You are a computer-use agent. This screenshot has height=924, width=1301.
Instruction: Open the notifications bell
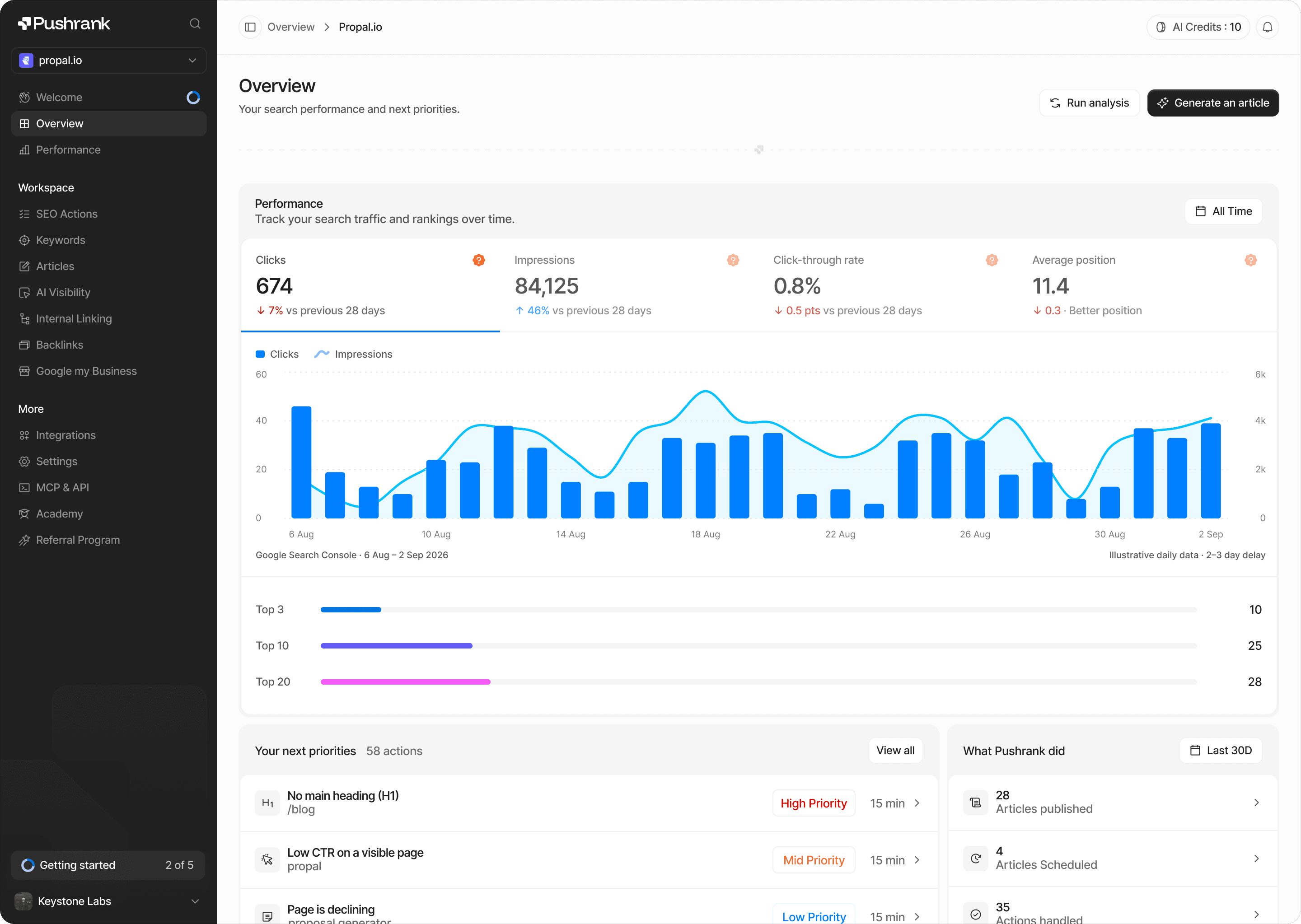point(1267,27)
